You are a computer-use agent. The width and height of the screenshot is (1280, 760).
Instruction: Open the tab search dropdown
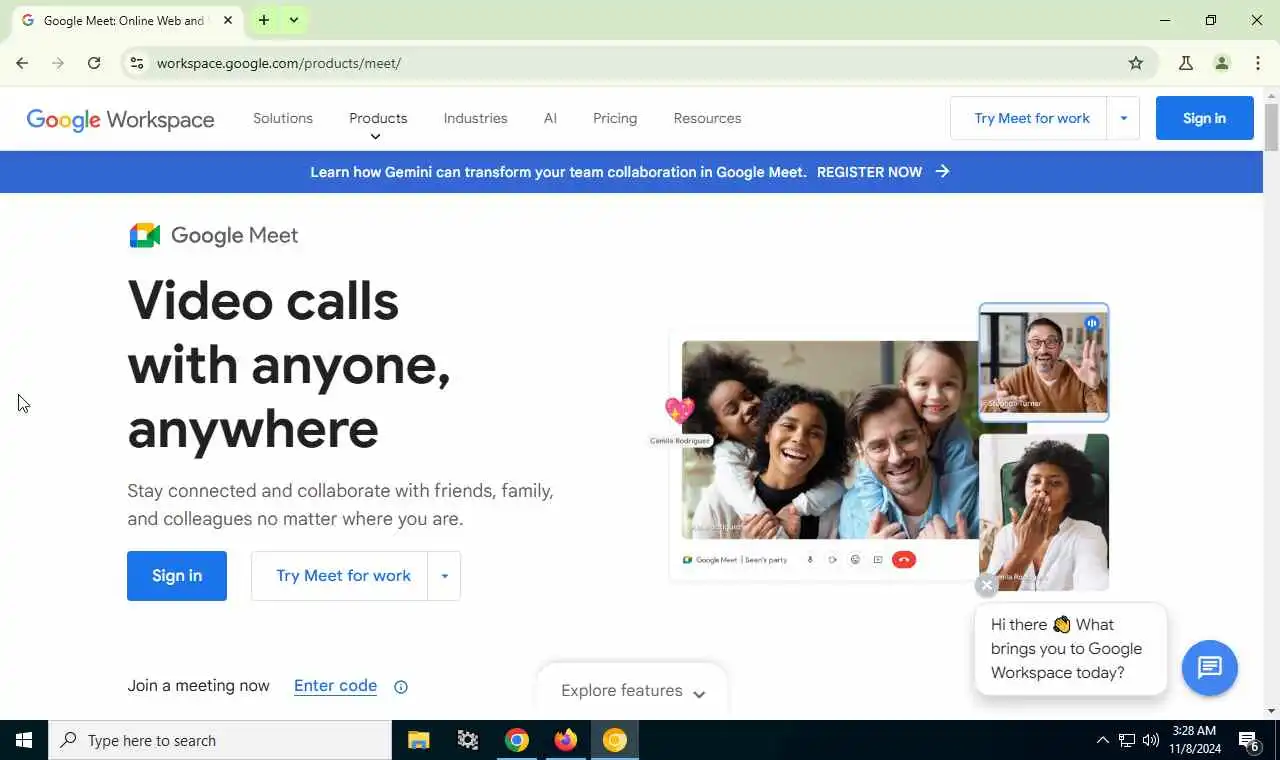pyautogui.click(x=294, y=20)
